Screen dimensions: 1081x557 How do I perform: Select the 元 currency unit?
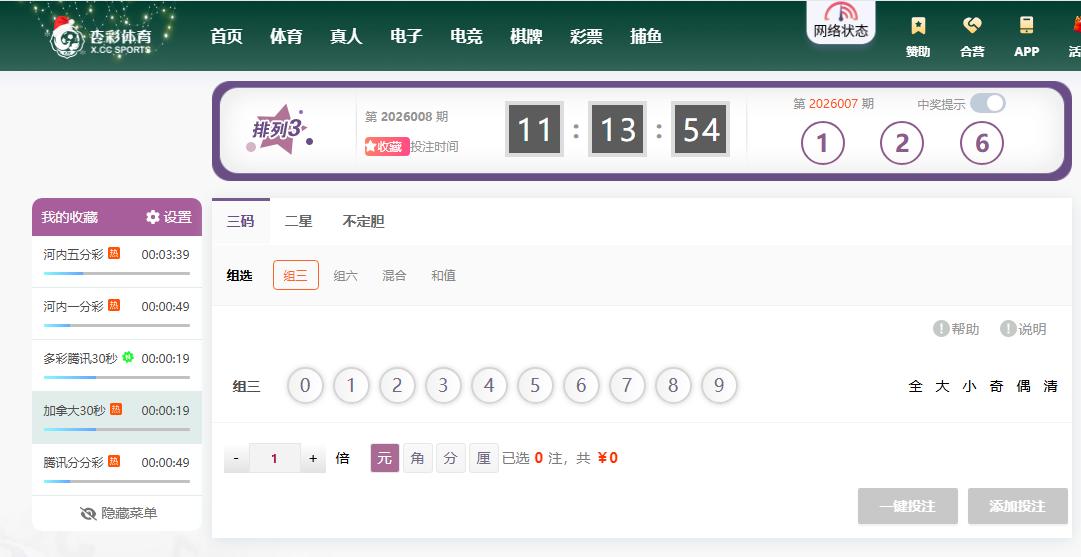385,458
